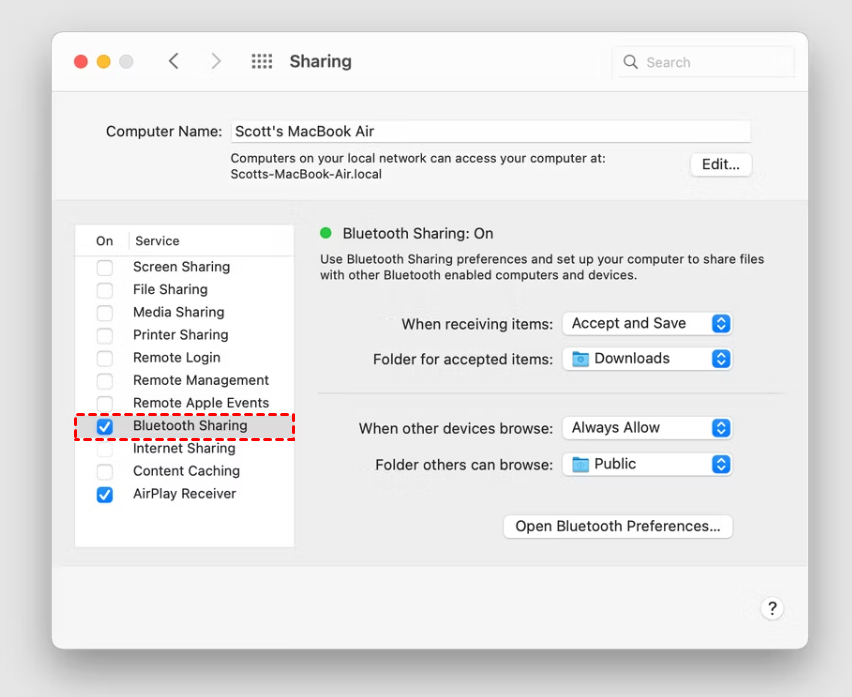The height and width of the screenshot is (697, 852).
Task: Click the Computer Name text field
Action: click(491, 131)
